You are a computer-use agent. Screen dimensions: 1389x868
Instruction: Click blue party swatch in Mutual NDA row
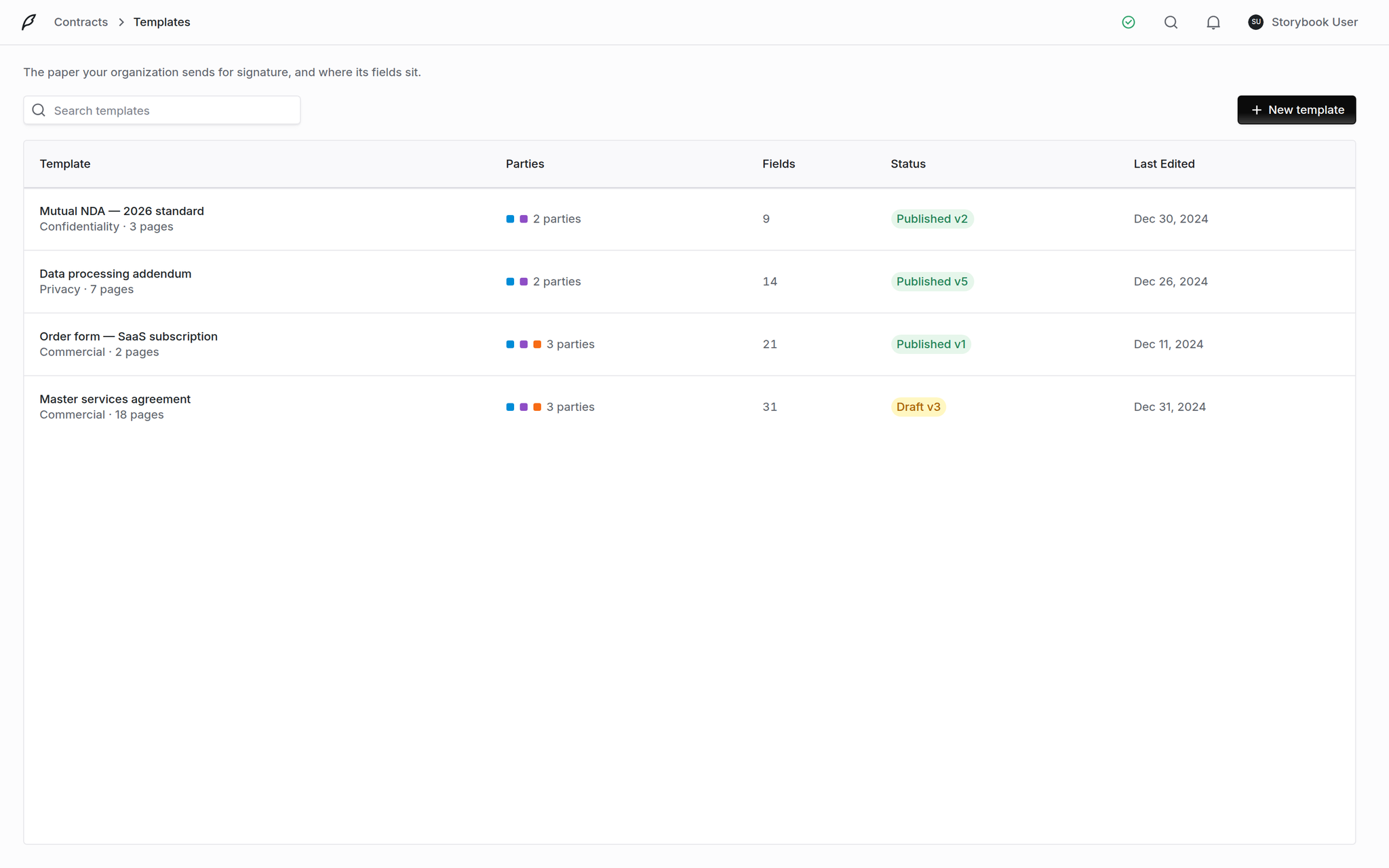click(x=510, y=219)
